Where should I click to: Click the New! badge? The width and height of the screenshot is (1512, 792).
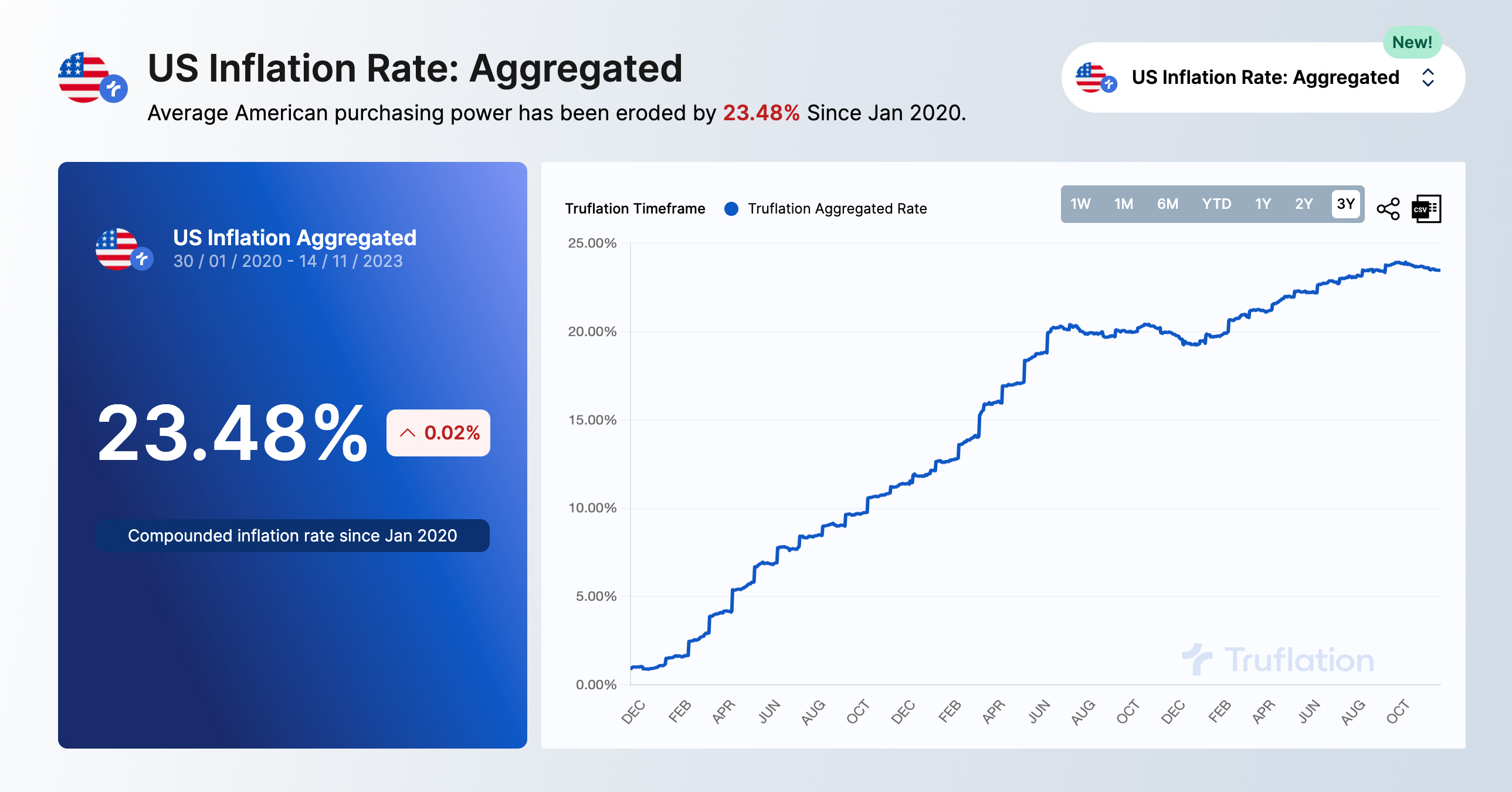click(x=1412, y=42)
